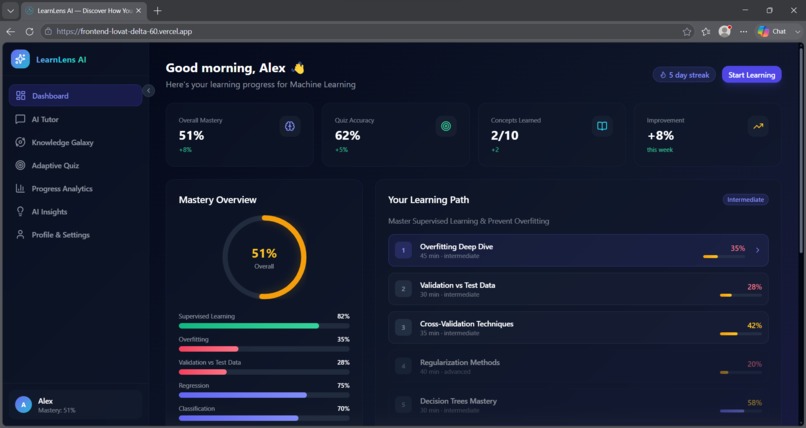Click the 2/10 Concepts Learned value
Viewport: 806px width, 428px height.
[x=505, y=136]
